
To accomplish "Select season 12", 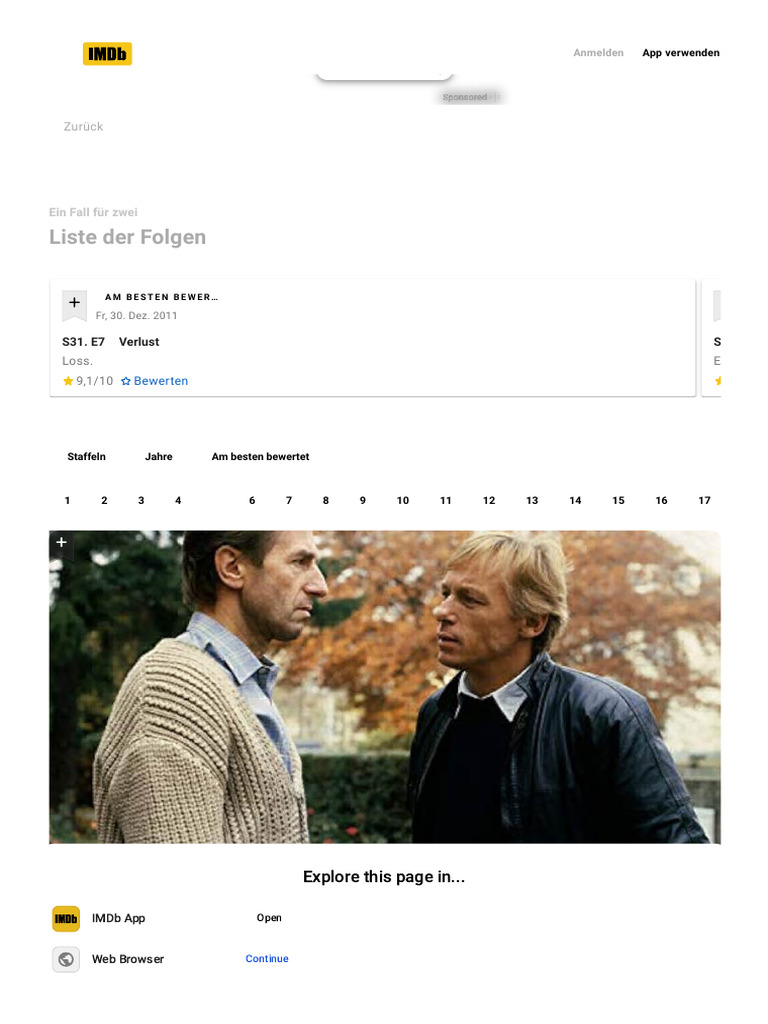I will pyautogui.click(x=489, y=500).
